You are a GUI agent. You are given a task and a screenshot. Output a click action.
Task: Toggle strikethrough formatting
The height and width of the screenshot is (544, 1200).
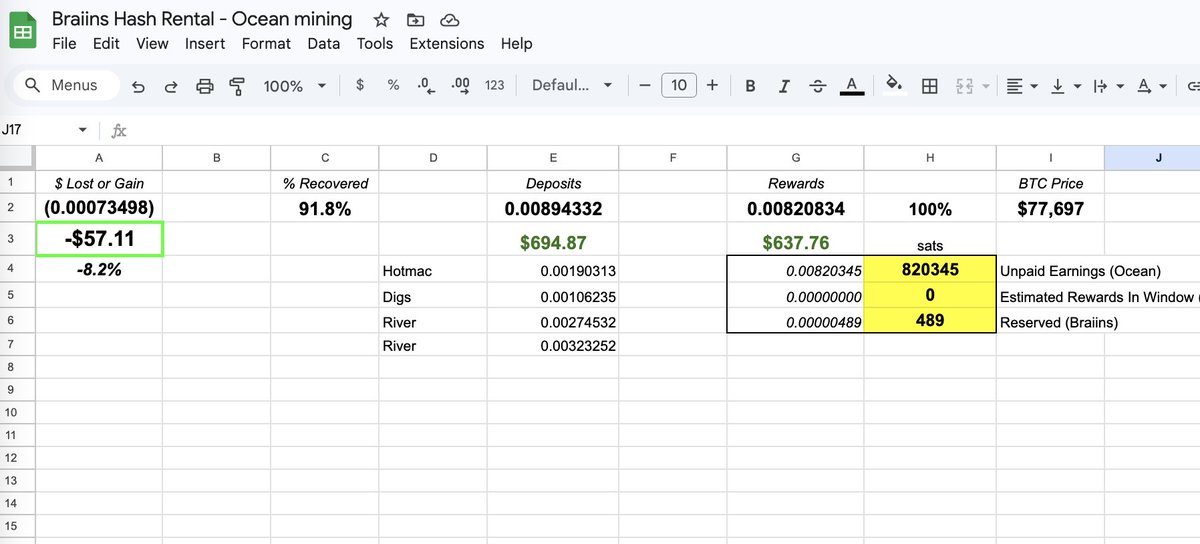[x=818, y=86]
